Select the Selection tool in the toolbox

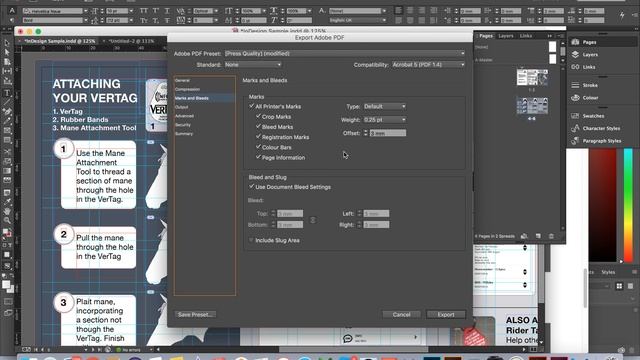pos(7,43)
